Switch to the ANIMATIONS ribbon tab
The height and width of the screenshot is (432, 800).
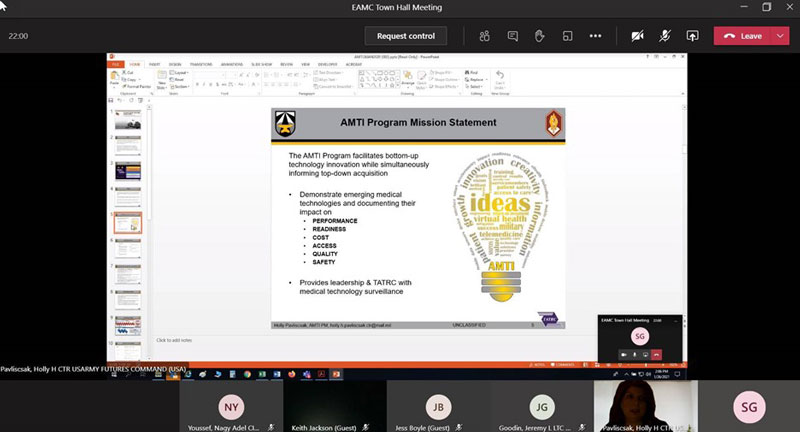coord(232,64)
